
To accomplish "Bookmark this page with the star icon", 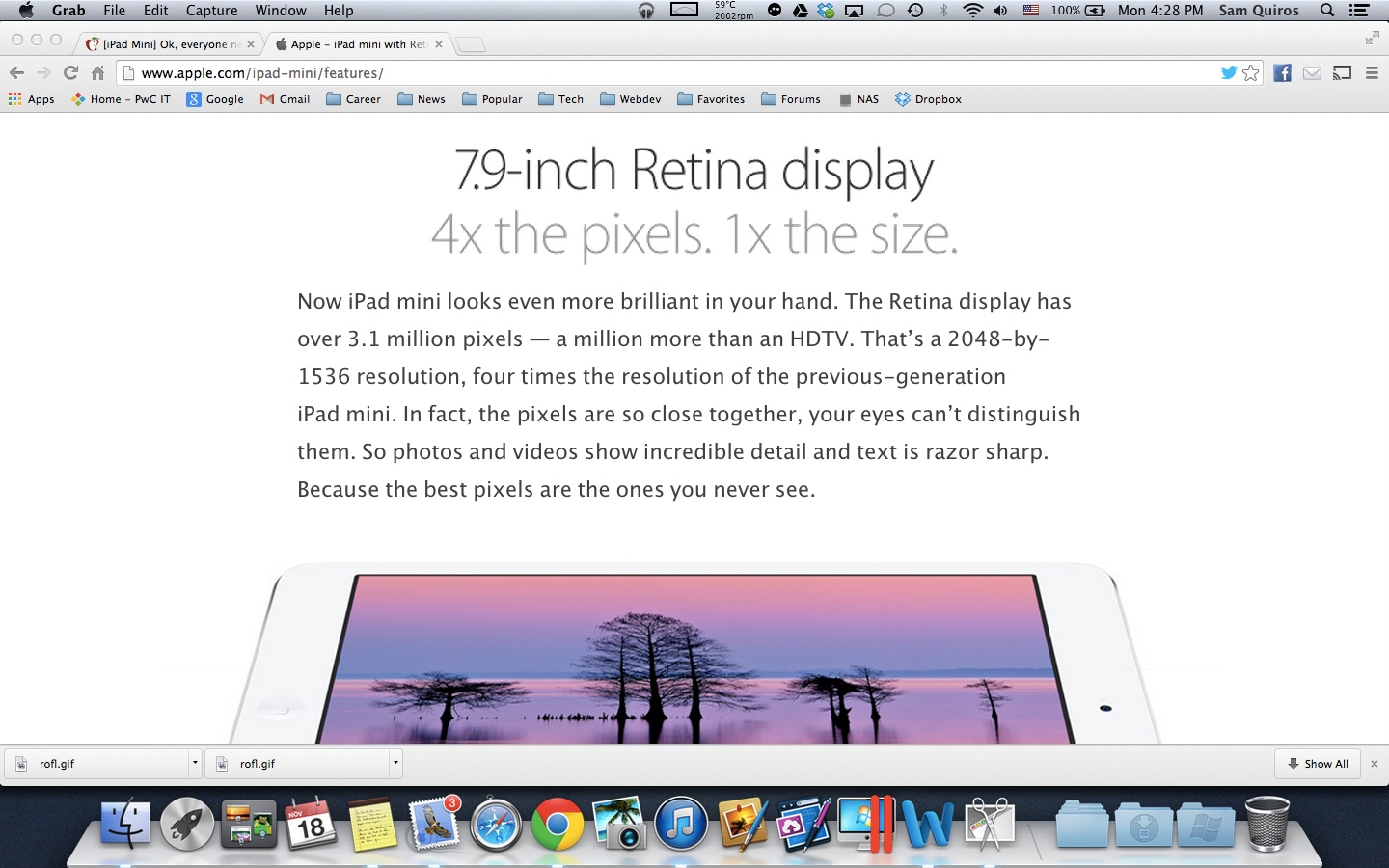I will (1251, 72).
